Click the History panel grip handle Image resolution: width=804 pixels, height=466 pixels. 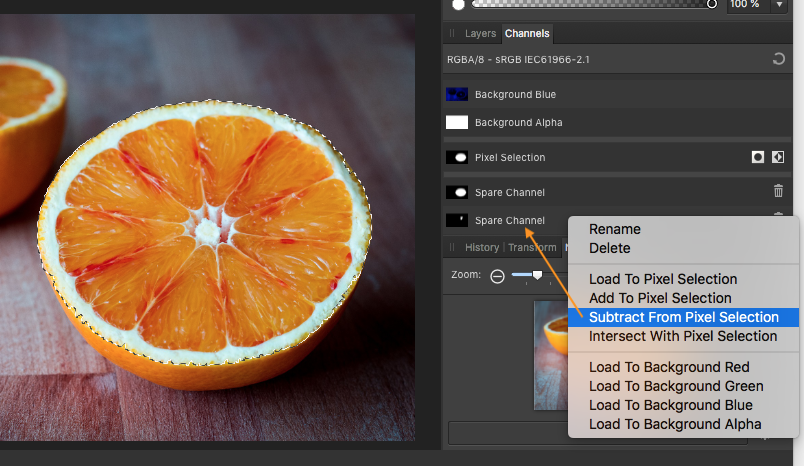pyautogui.click(x=452, y=248)
